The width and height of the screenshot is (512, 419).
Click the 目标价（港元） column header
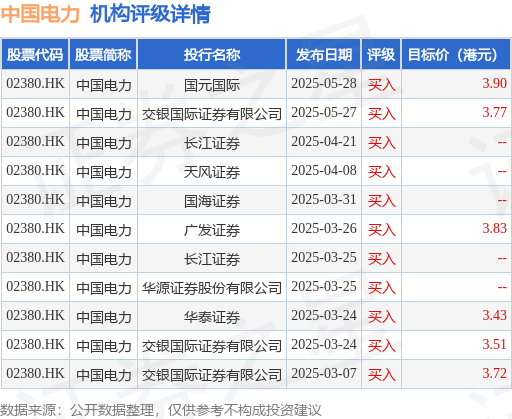pyautogui.click(x=456, y=54)
